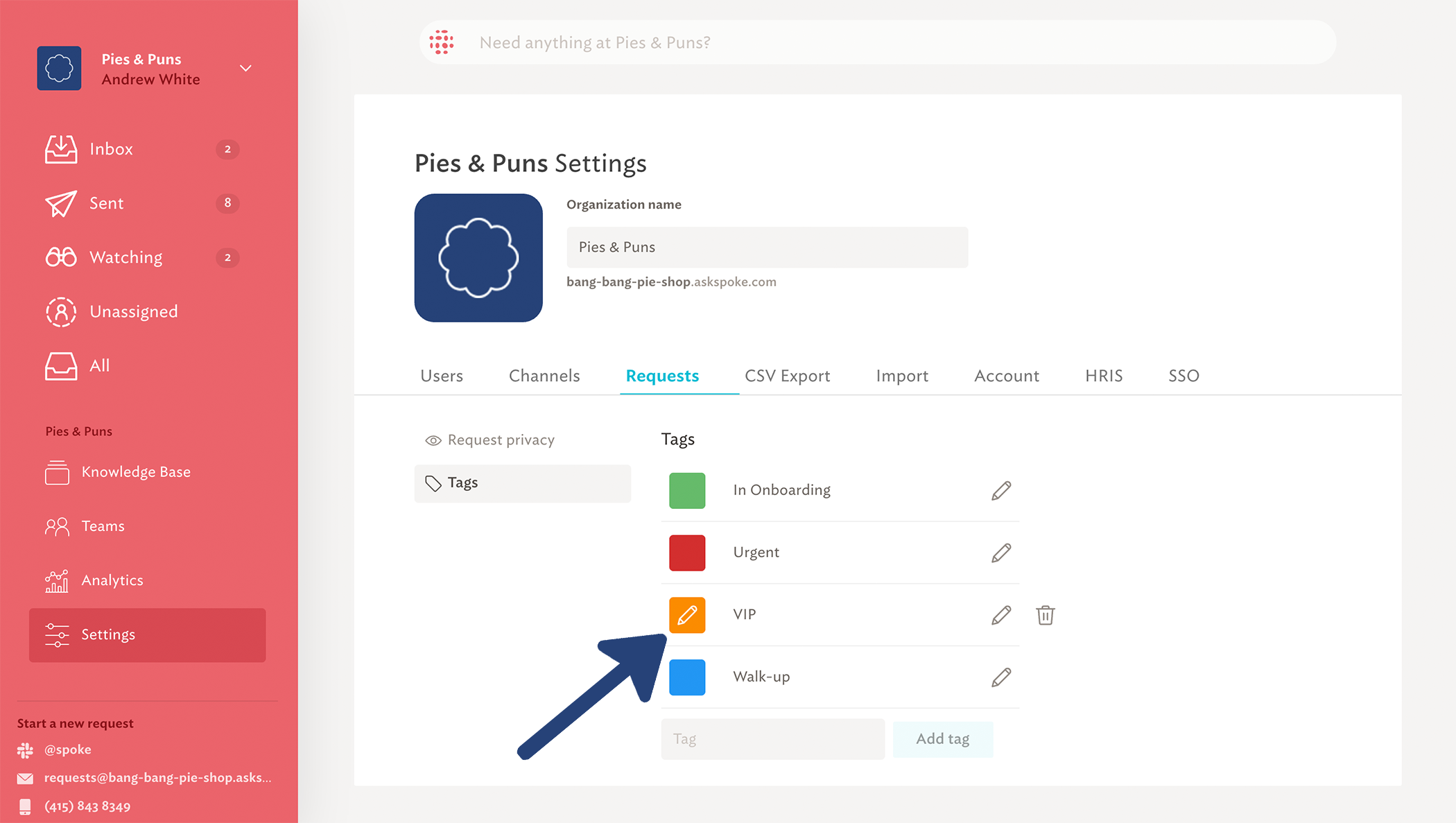This screenshot has height=823, width=1456.
Task: Open Request privacy settings section
Action: point(501,440)
